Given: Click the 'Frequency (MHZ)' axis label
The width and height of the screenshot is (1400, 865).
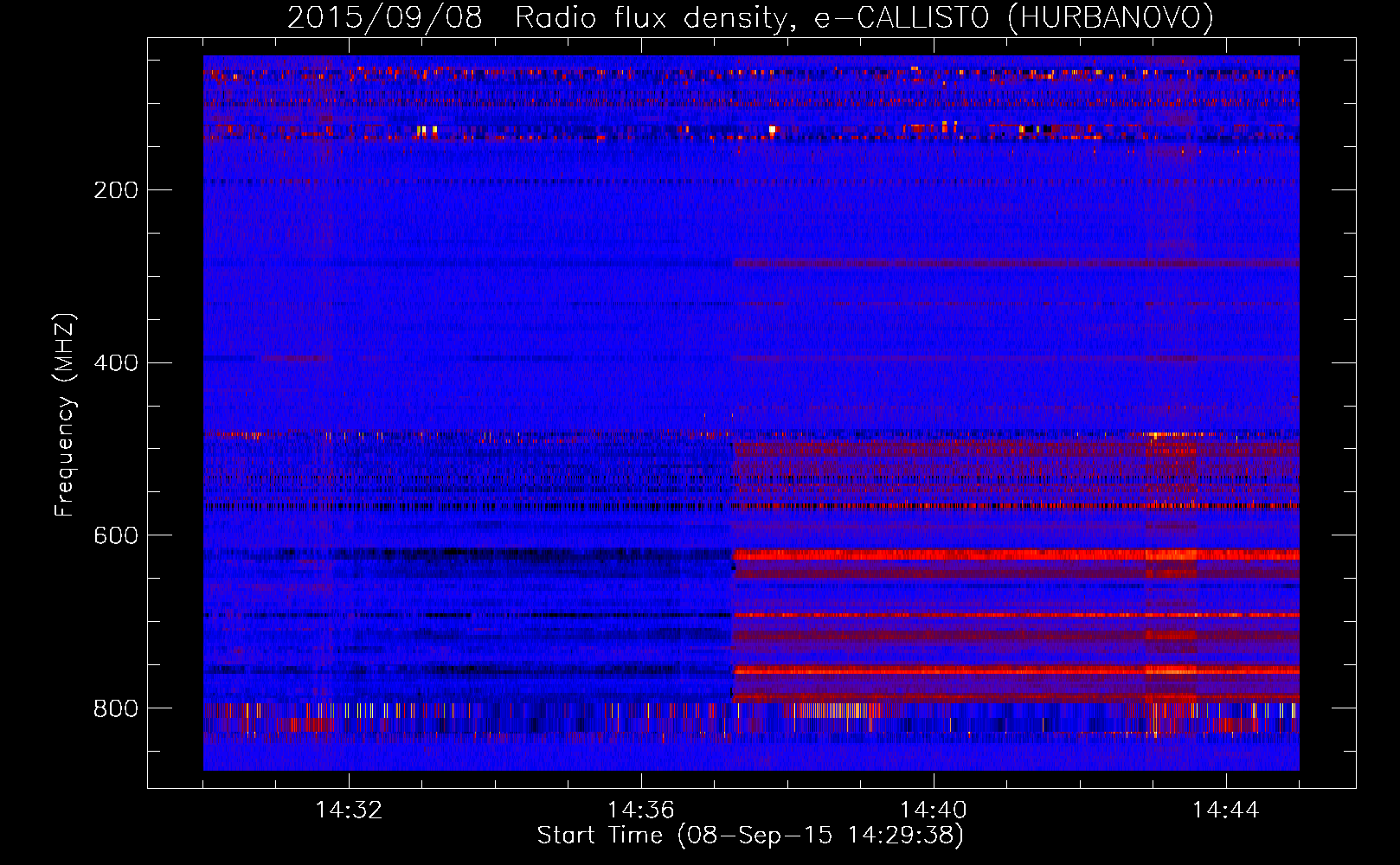Looking at the screenshot, I should [64, 415].
